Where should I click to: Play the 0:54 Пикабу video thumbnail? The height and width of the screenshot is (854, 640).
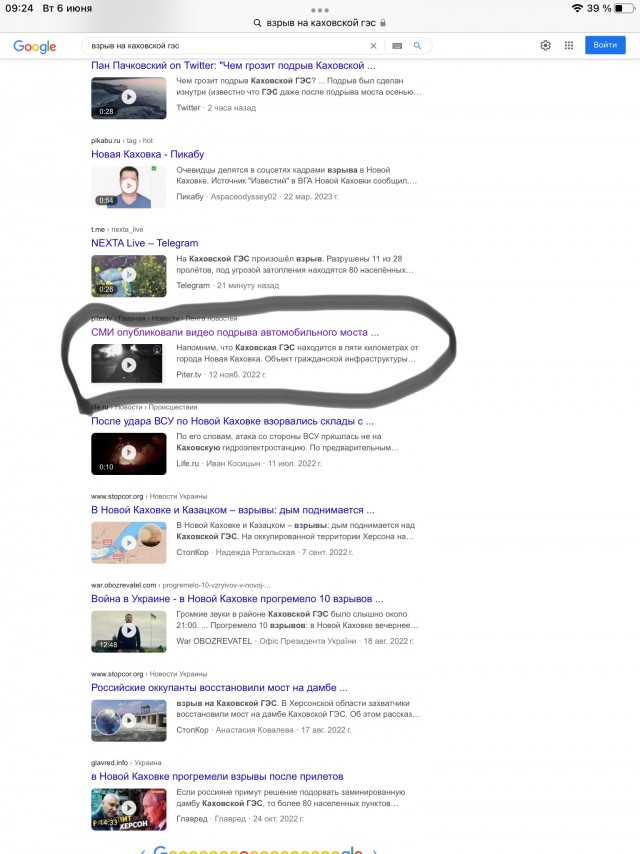(x=129, y=186)
